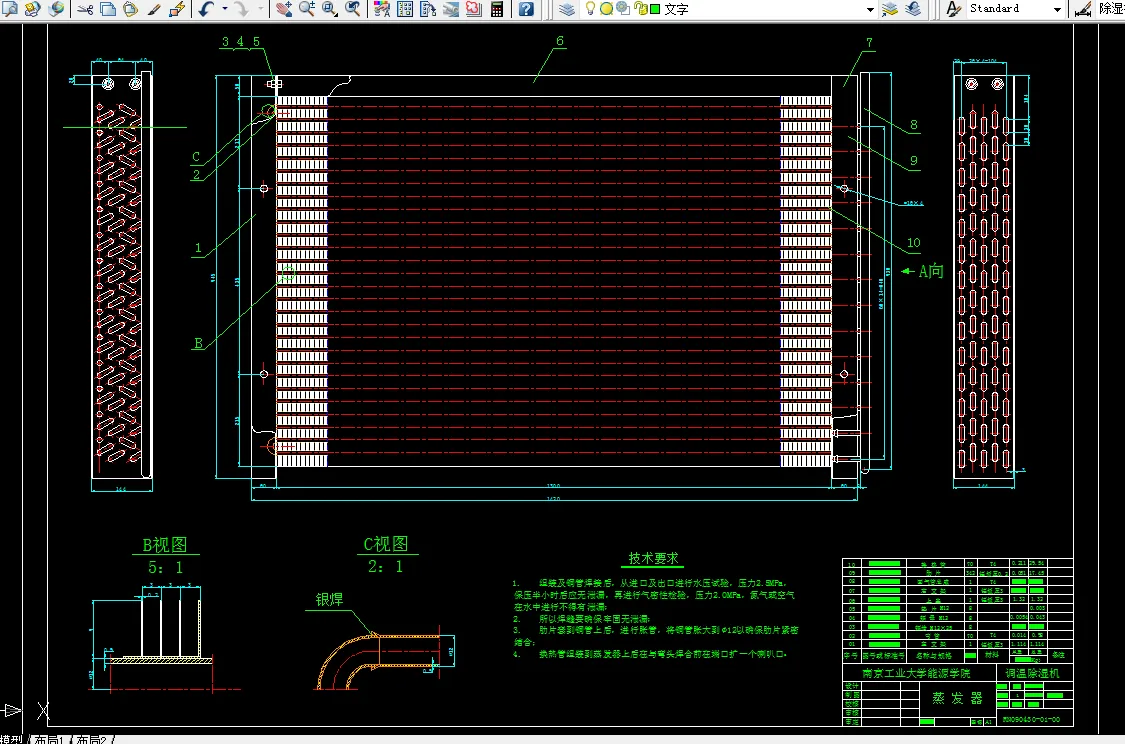Screen dimensions: 1125x744
Task: Click the Layer Previous icon
Action: pyautogui.click(x=913, y=9)
